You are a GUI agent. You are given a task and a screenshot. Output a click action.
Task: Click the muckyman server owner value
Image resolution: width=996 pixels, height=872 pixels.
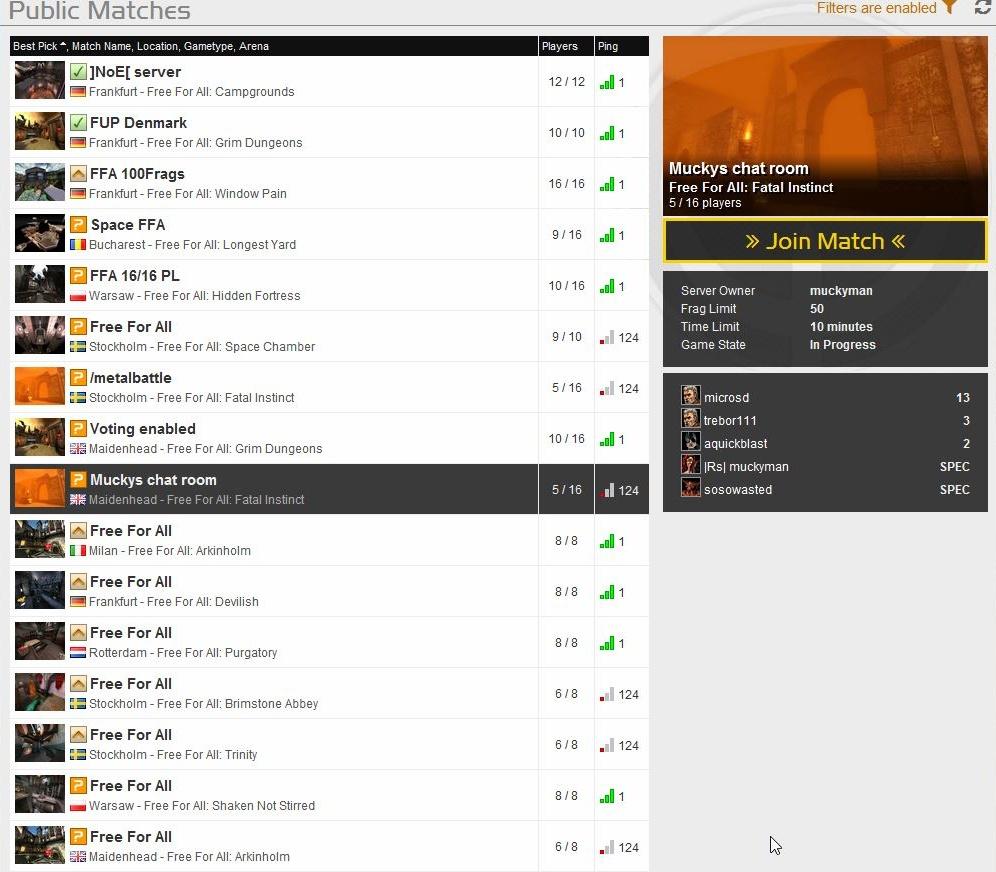click(x=841, y=290)
